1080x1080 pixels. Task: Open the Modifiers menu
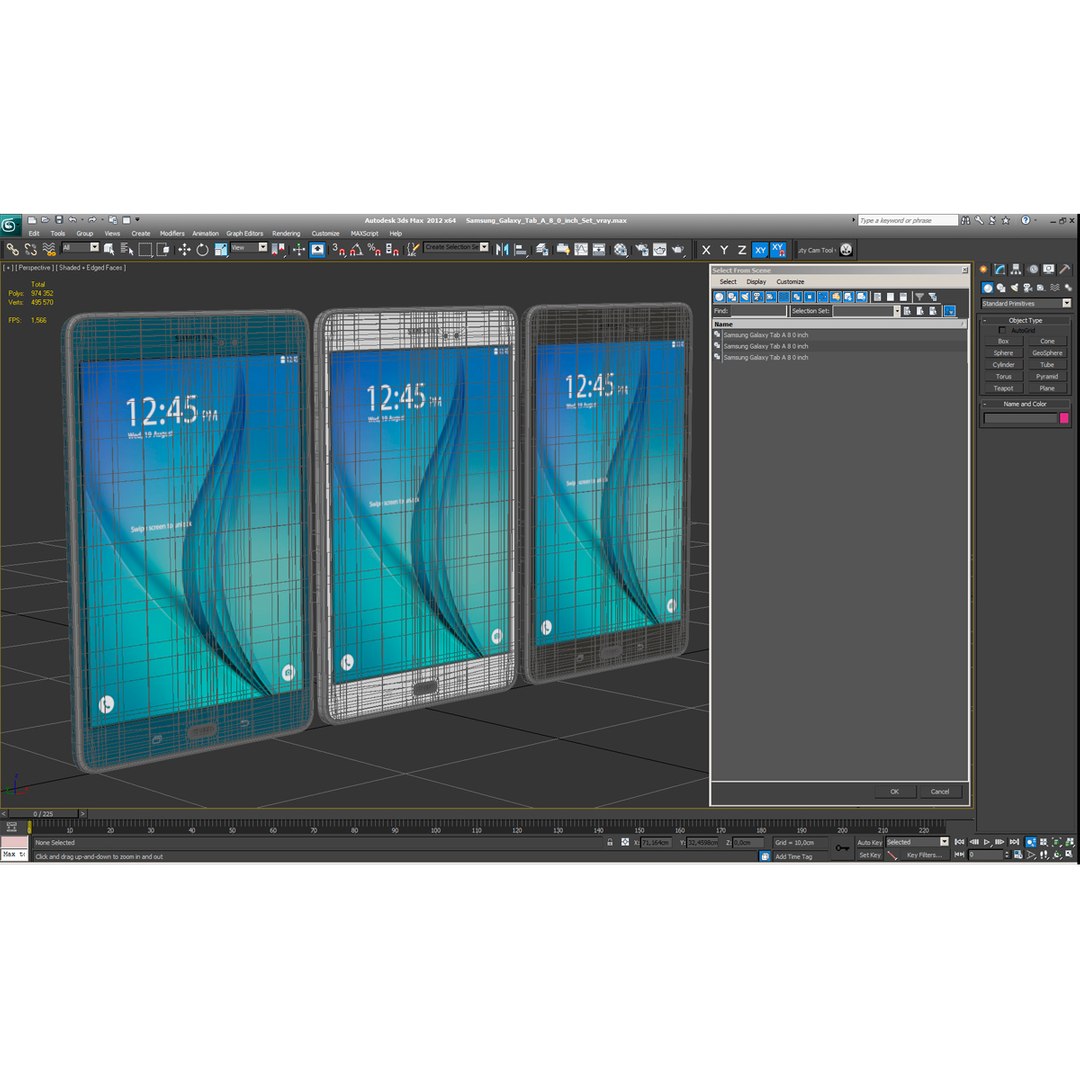(172, 233)
